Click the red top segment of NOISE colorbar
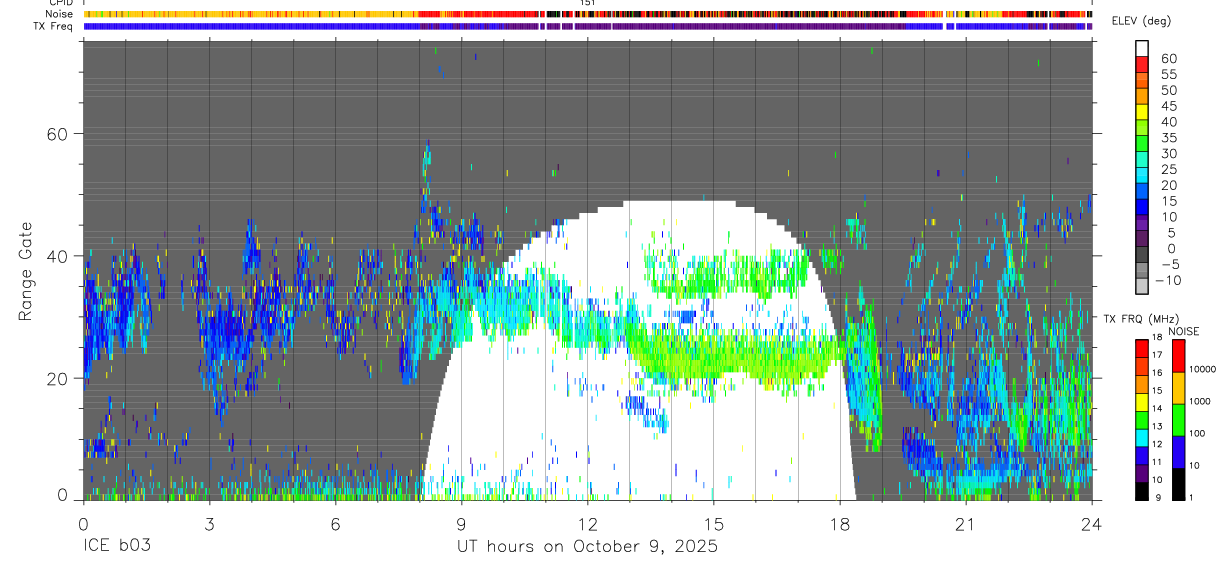Screen dimensions: 1228x567 (1178, 355)
